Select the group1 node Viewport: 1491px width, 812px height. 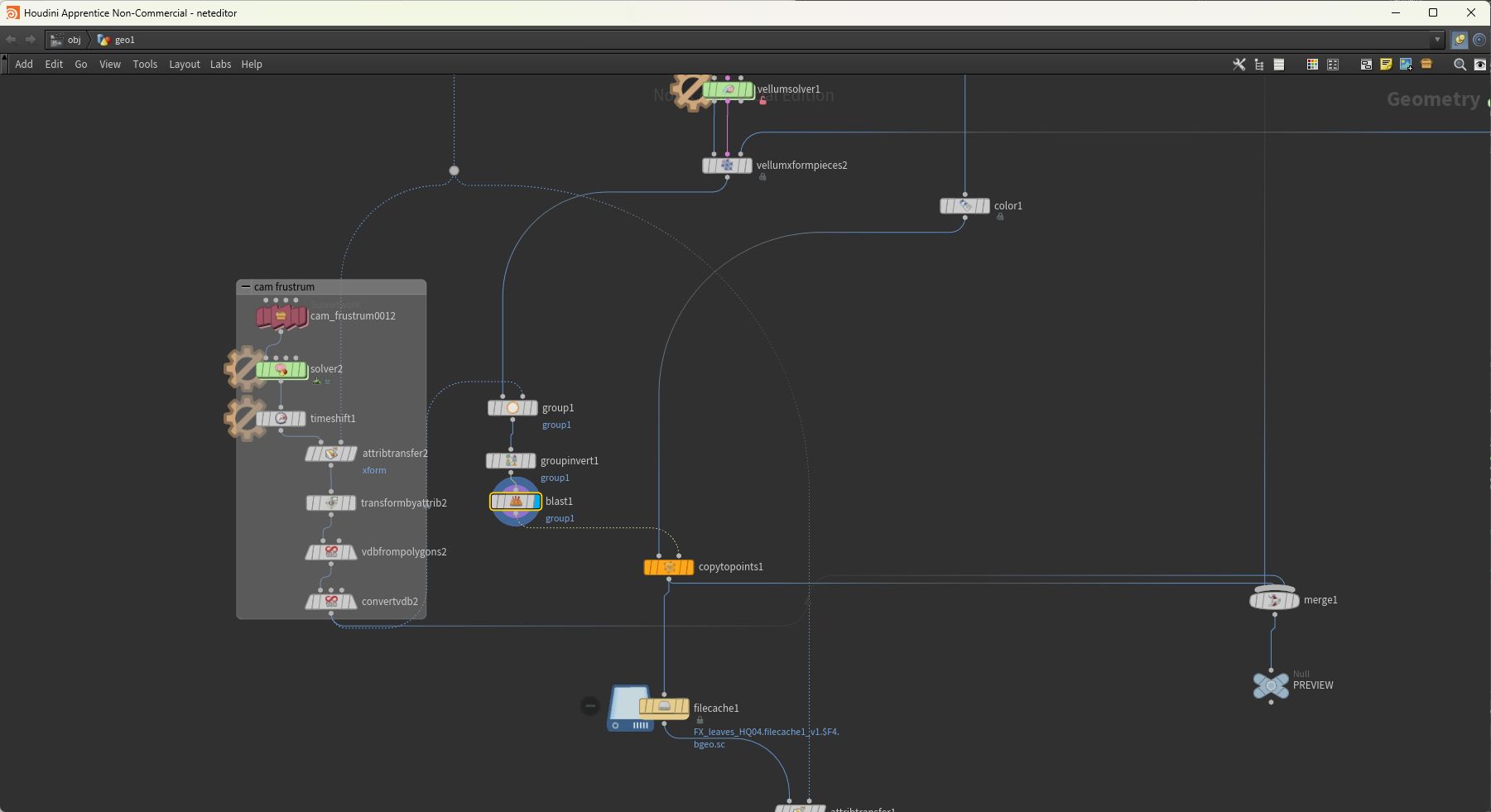pos(512,408)
